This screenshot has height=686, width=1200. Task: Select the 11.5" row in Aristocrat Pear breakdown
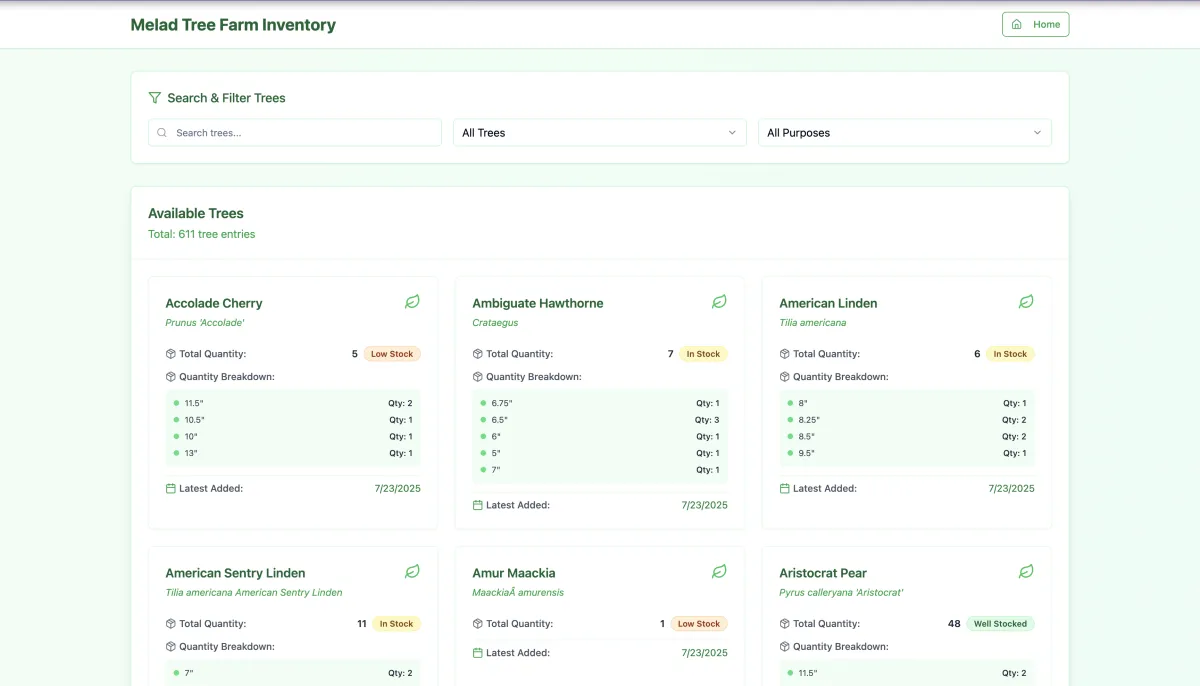(907, 673)
